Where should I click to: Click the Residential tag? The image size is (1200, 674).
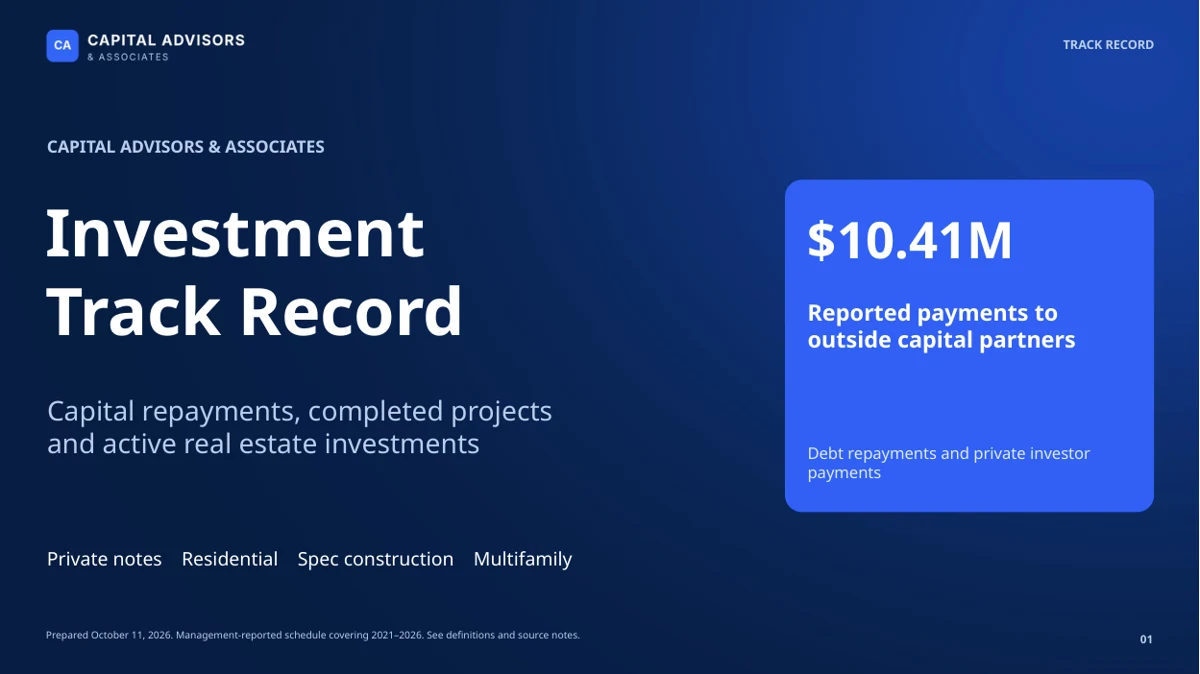click(x=229, y=559)
